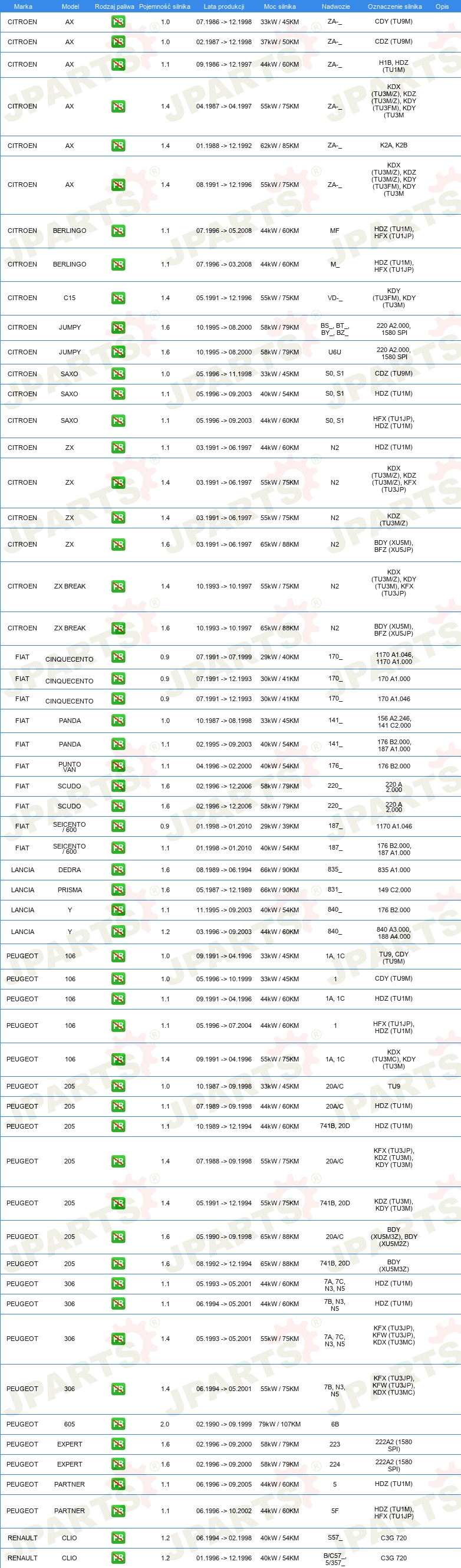The image size is (461, 1568).
Task: Select the 156 A2.246, 141 C2.000 cell
Action: tap(394, 722)
